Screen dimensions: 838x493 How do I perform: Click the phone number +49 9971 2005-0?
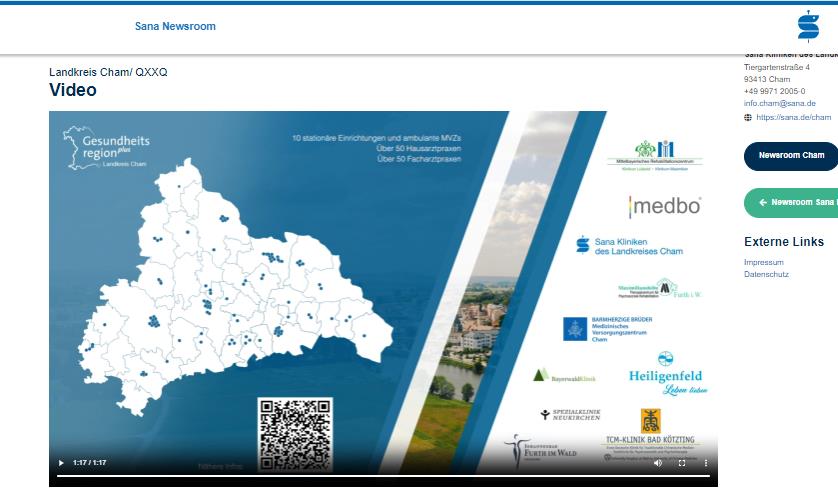click(774, 91)
